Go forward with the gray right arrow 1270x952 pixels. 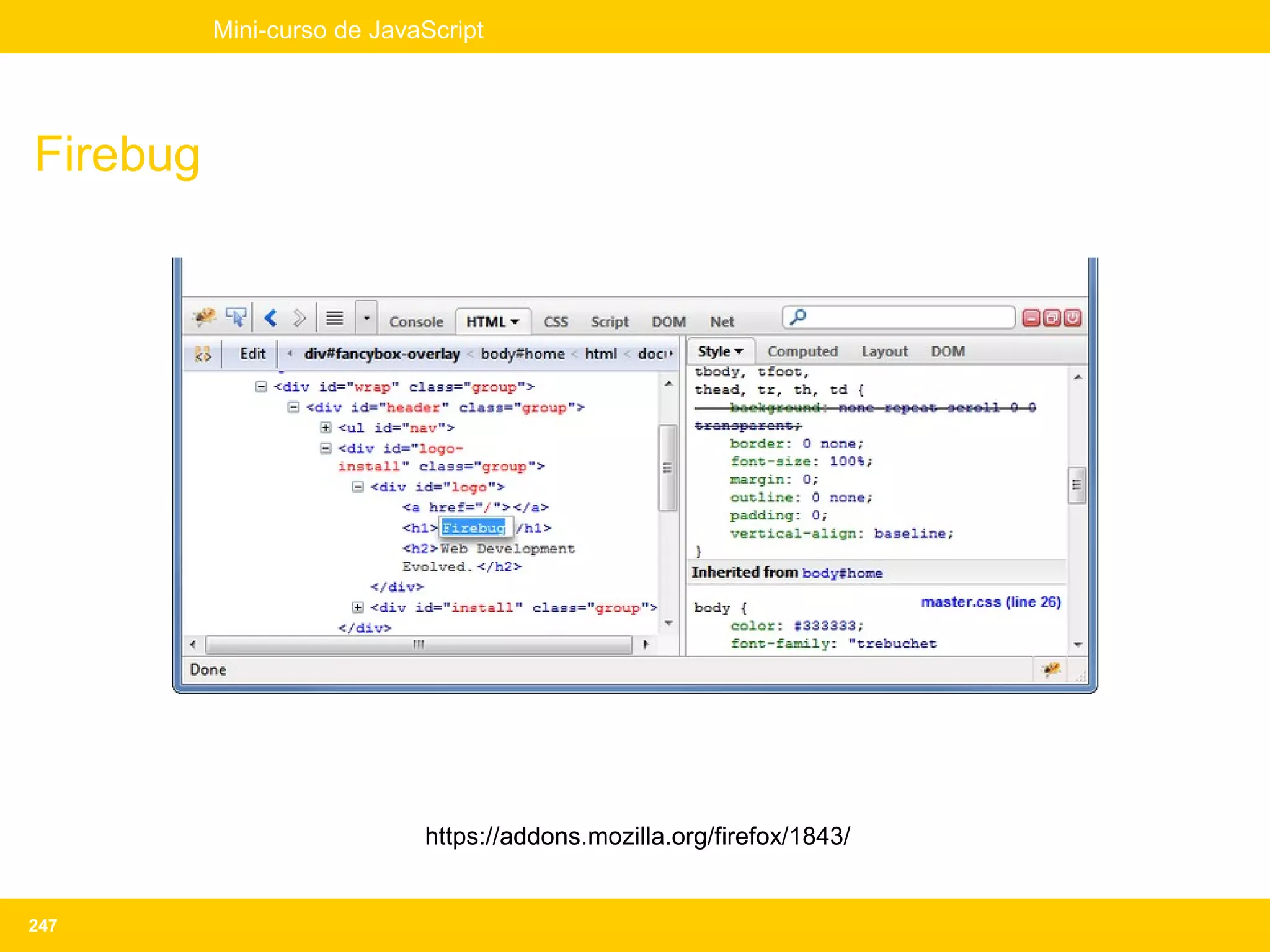[x=299, y=319]
